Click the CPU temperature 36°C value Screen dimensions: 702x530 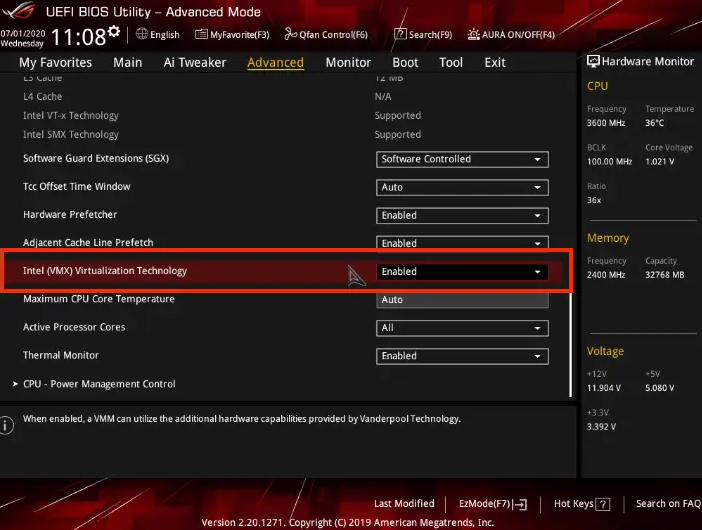(x=655, y=123)
